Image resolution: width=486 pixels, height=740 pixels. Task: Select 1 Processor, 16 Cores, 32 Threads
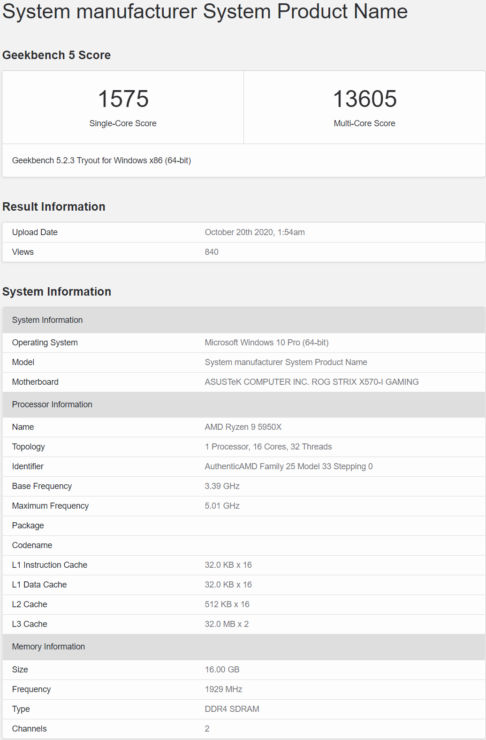tap(268, 447)
